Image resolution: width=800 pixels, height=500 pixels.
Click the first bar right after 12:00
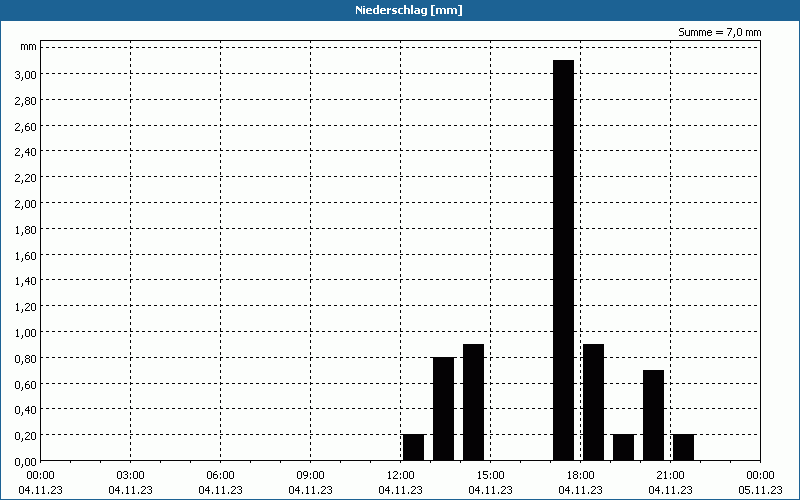pos(413,447)
